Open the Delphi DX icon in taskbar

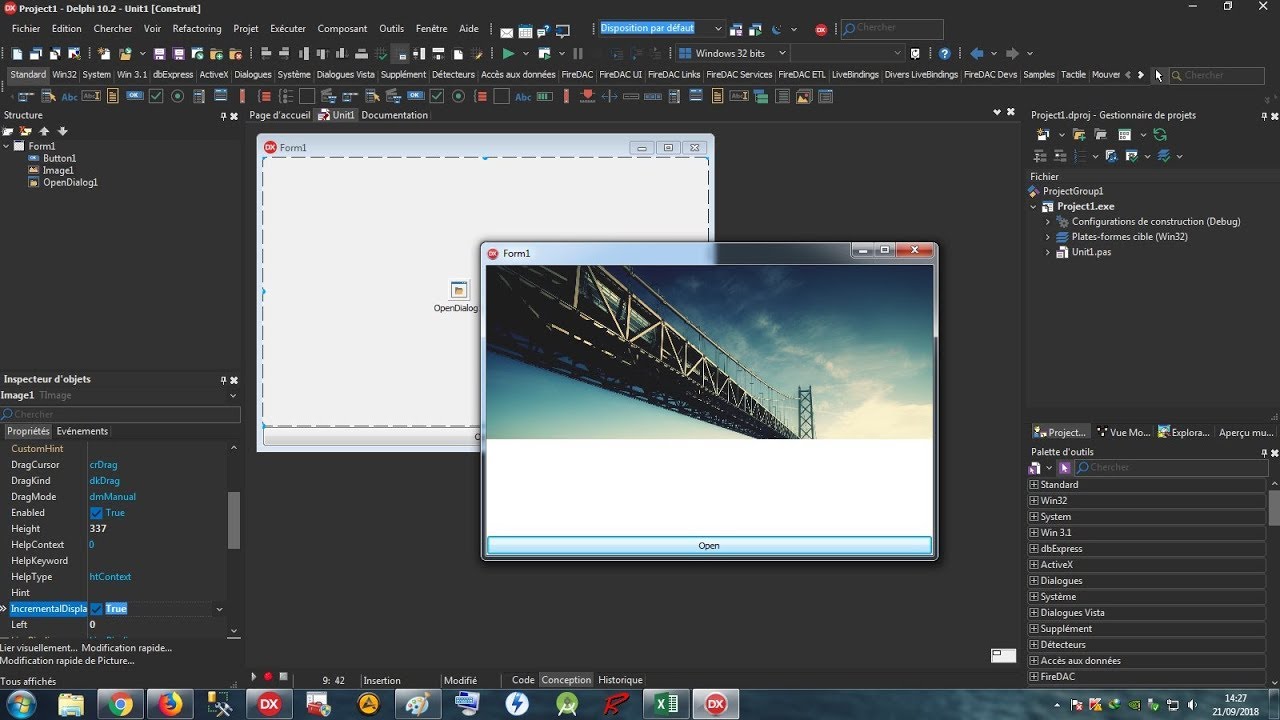pos(269,704)
